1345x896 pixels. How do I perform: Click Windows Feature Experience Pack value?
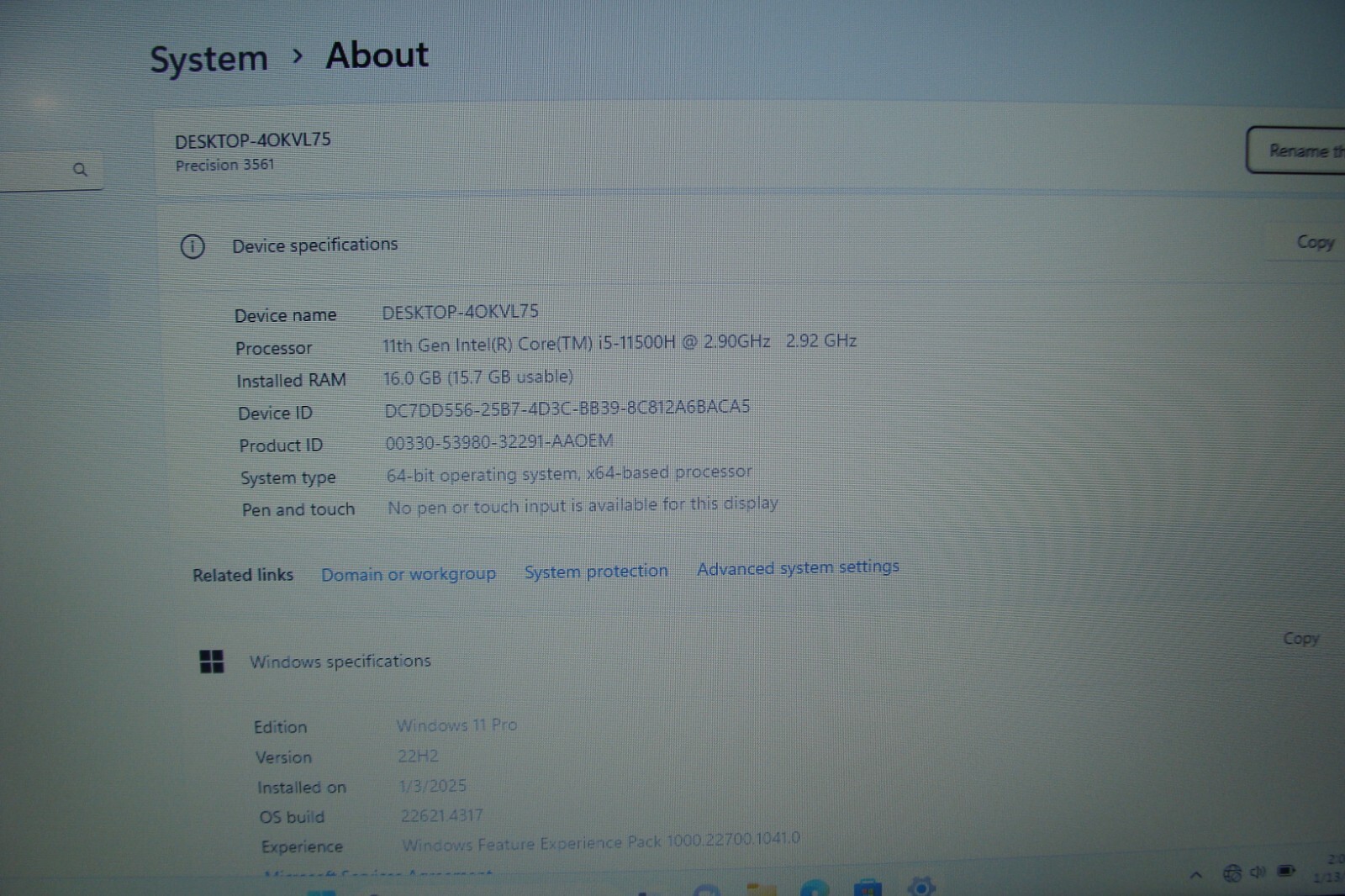point(601,841)
